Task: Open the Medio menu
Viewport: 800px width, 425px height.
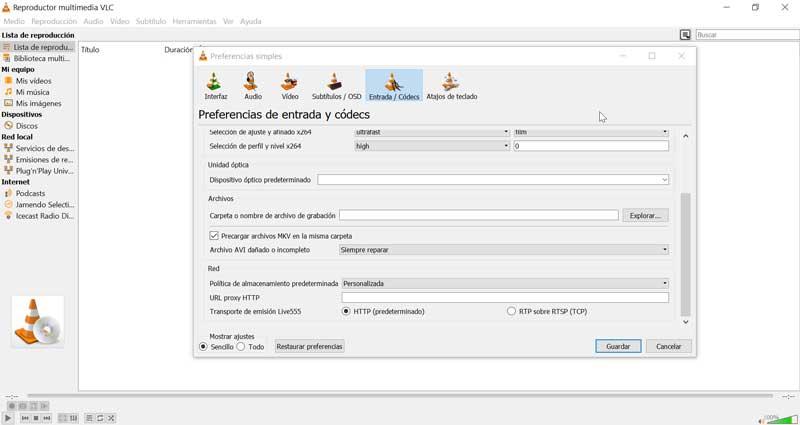Action: 14,21
